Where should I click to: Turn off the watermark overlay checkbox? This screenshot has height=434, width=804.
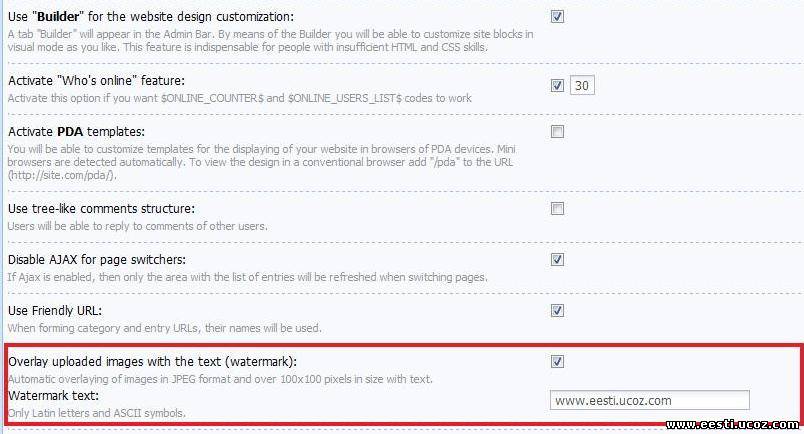tap(557, 361)
